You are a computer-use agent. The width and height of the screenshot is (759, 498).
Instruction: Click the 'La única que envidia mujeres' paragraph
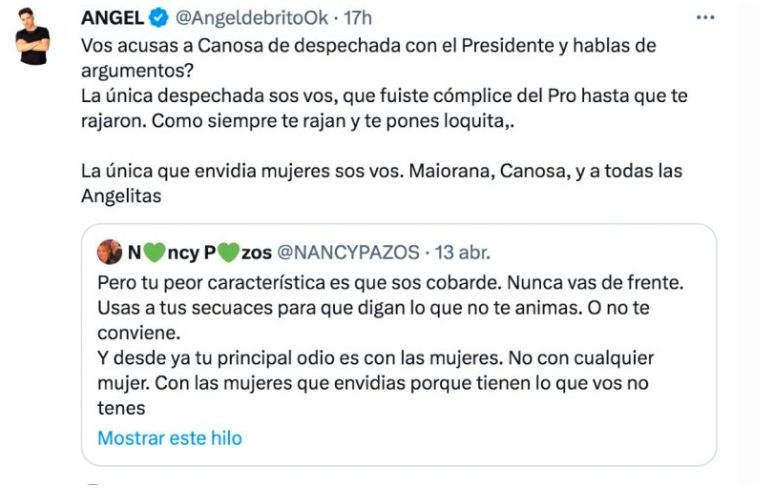click(x=382, y=170)
